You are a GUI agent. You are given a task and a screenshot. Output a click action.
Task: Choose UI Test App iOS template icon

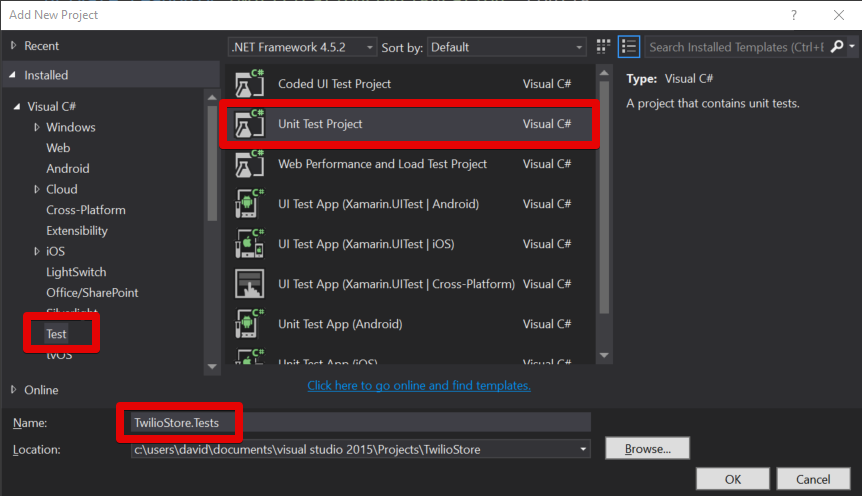[x=249, y=244]
